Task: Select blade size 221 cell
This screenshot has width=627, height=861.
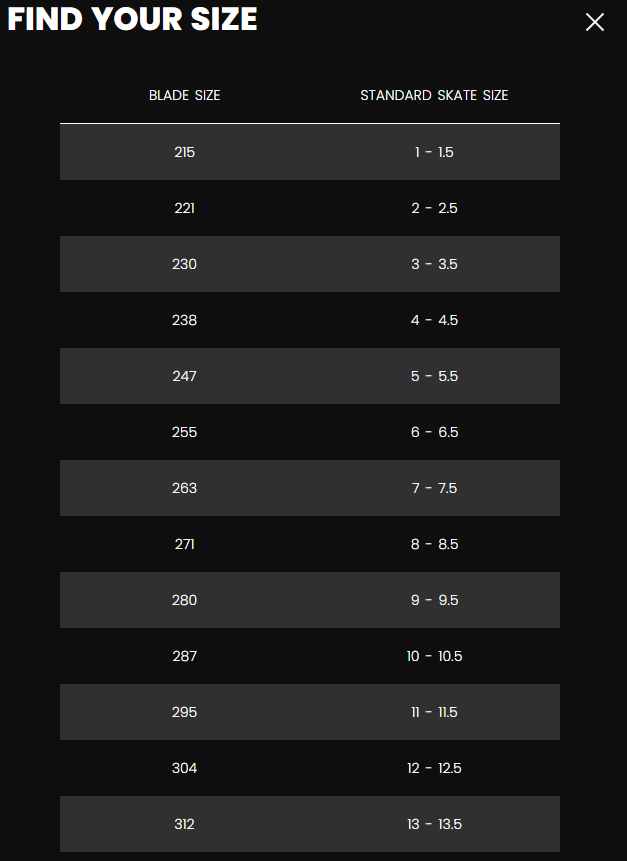Action: [185, 208]
